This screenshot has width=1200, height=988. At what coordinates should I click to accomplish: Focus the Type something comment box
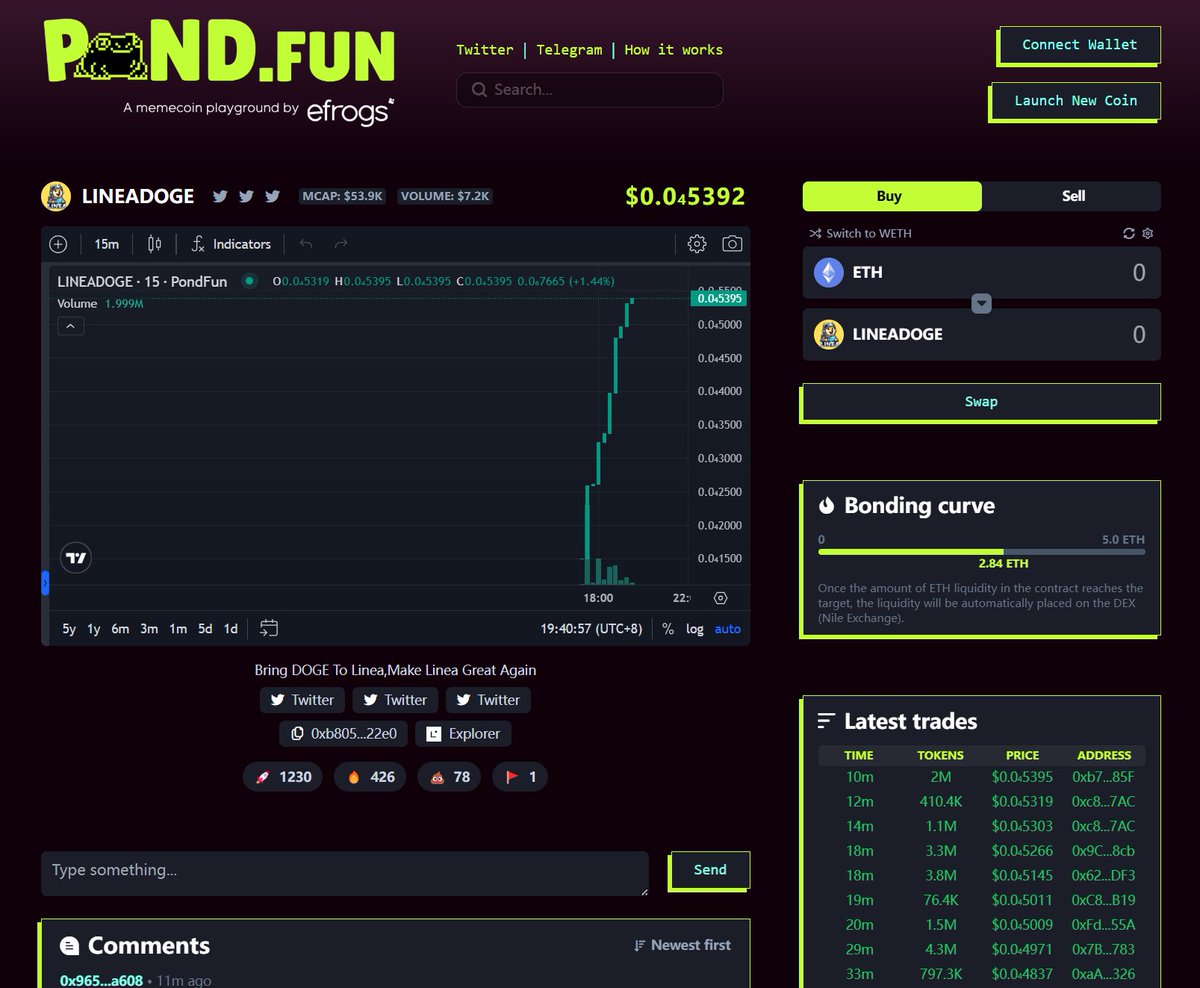pyautogui.click(x=345, y=874)
